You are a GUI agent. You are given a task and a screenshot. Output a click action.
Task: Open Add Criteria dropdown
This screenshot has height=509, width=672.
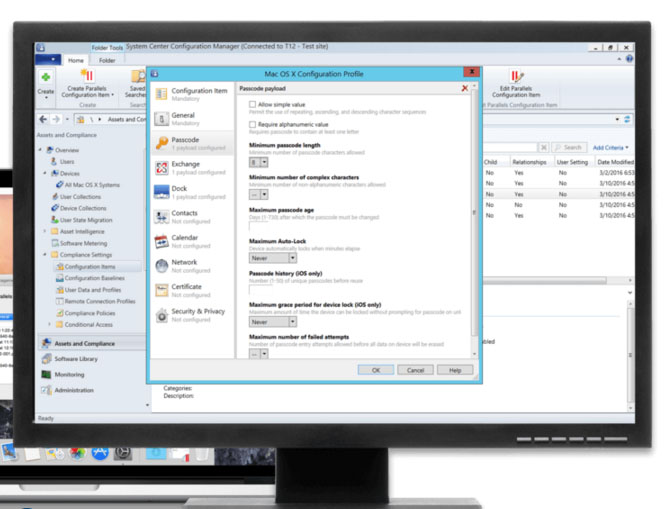click(611, 147)
